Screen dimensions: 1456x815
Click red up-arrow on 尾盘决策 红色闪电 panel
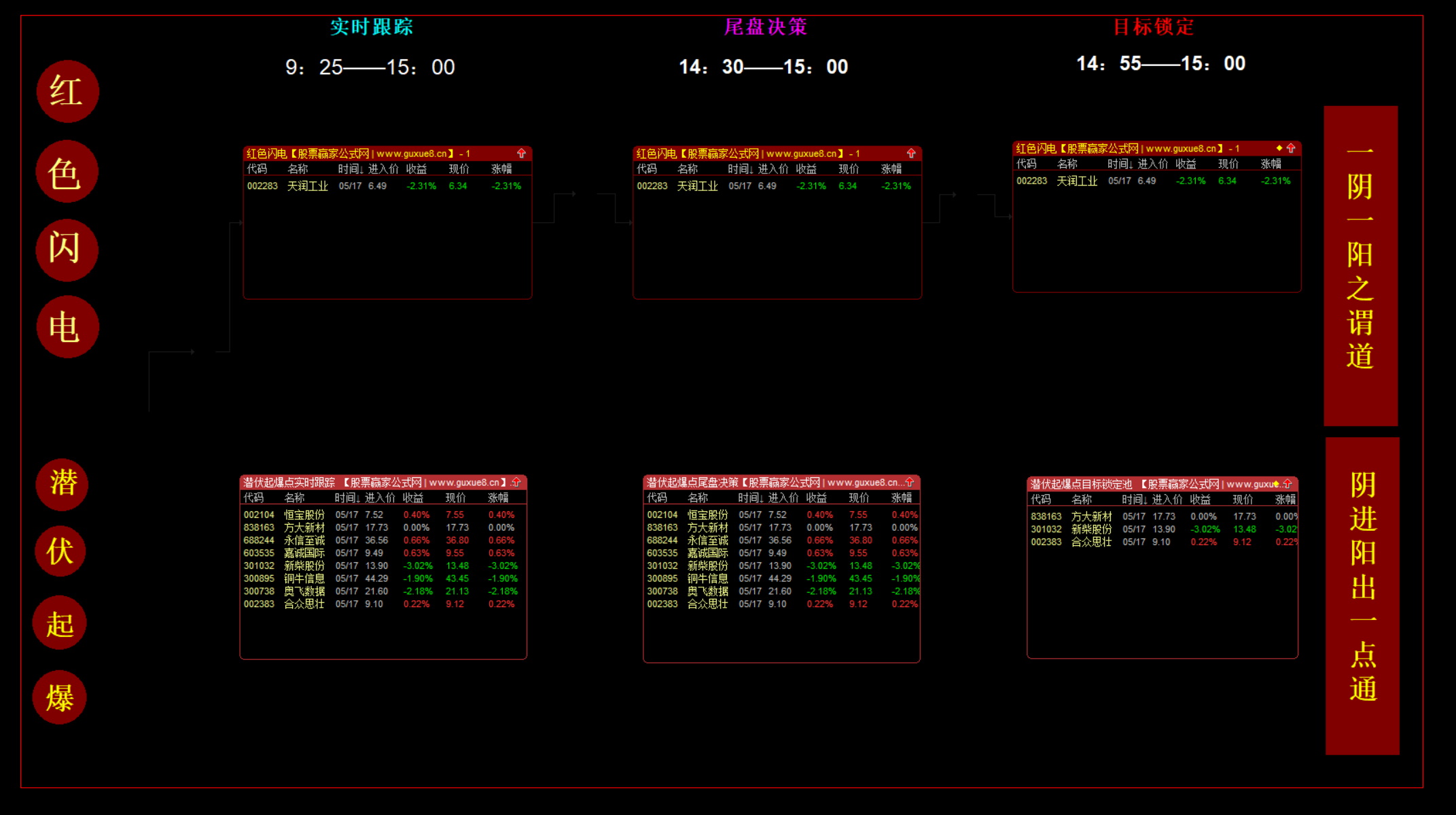pyautogui.click(x=911, y=154)
